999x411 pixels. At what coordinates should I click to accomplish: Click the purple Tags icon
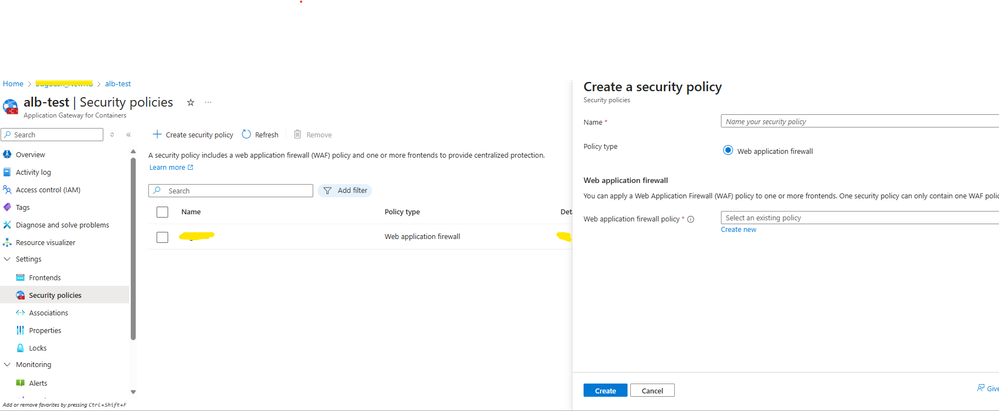click(x=8, y=208)
